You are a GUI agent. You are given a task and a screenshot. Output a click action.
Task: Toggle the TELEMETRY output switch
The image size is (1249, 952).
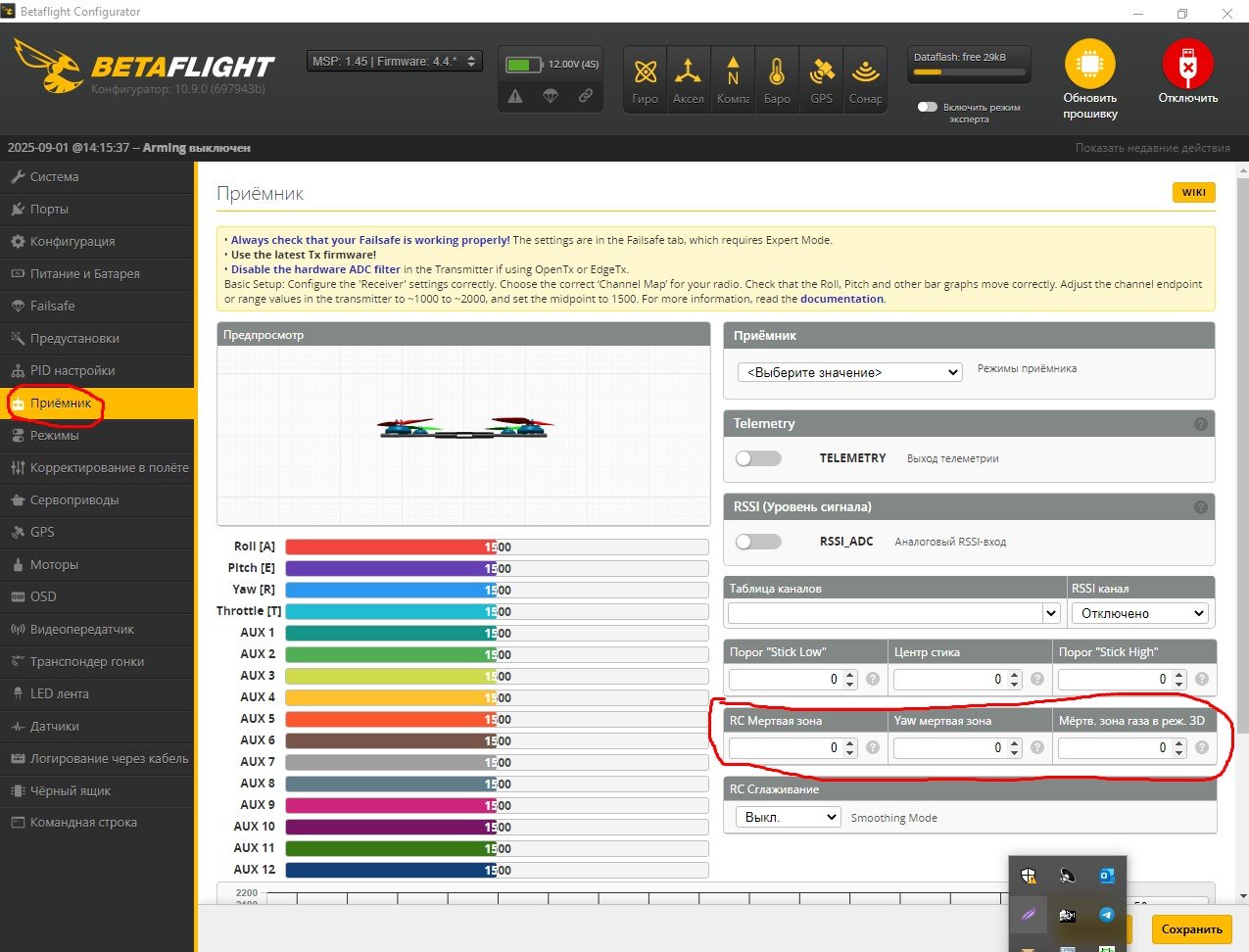[x=758, y=458]
